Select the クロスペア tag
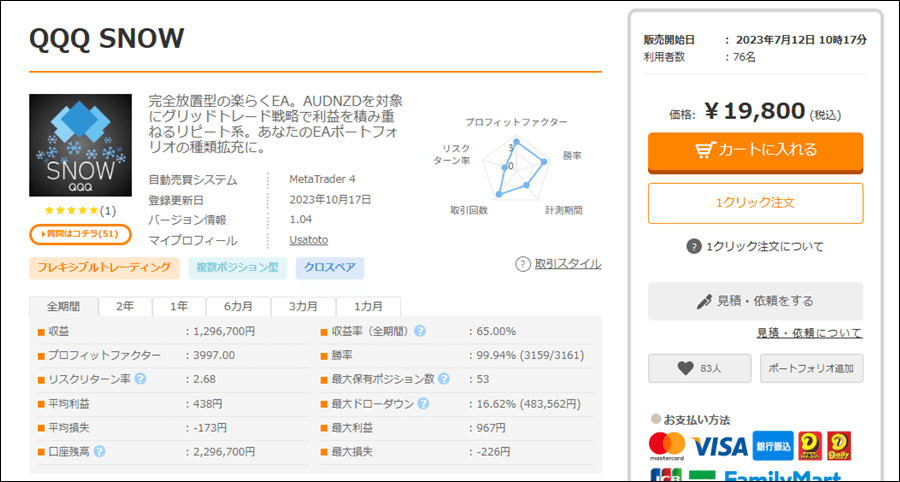 [x=330, y=267]
